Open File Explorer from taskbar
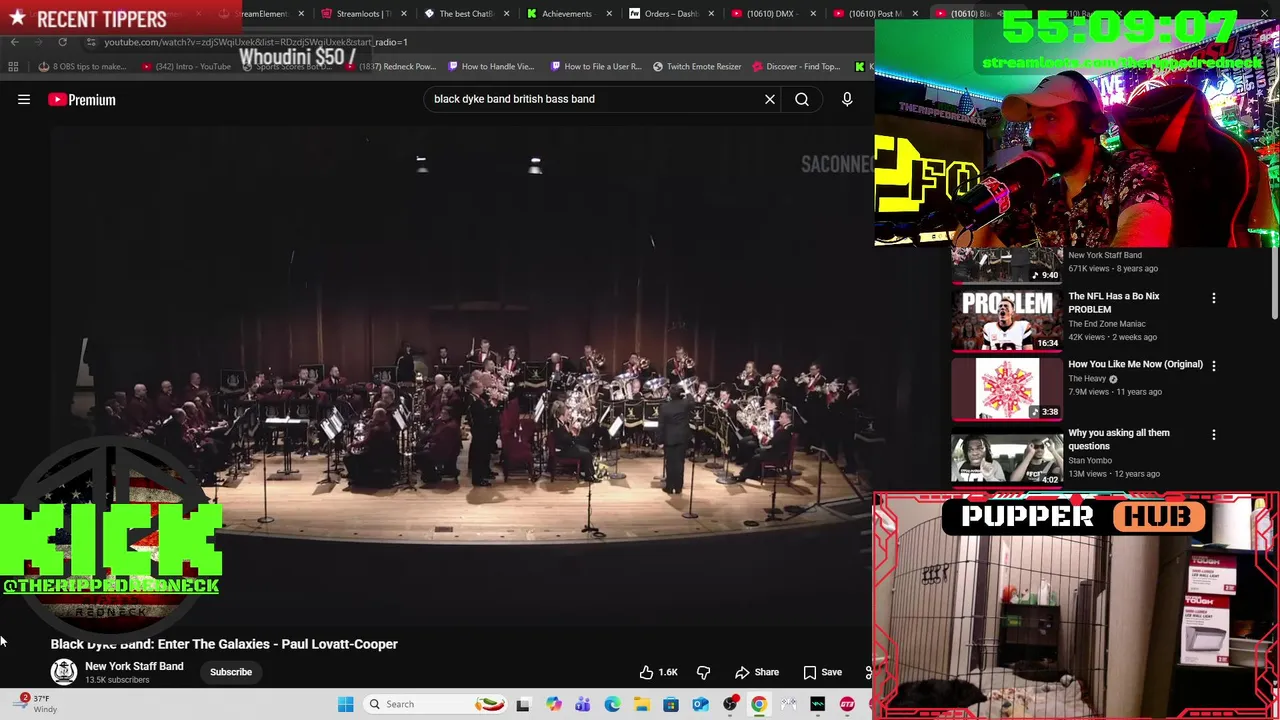The height and width of the screenshot is (720, 1280). pos(641,704)
